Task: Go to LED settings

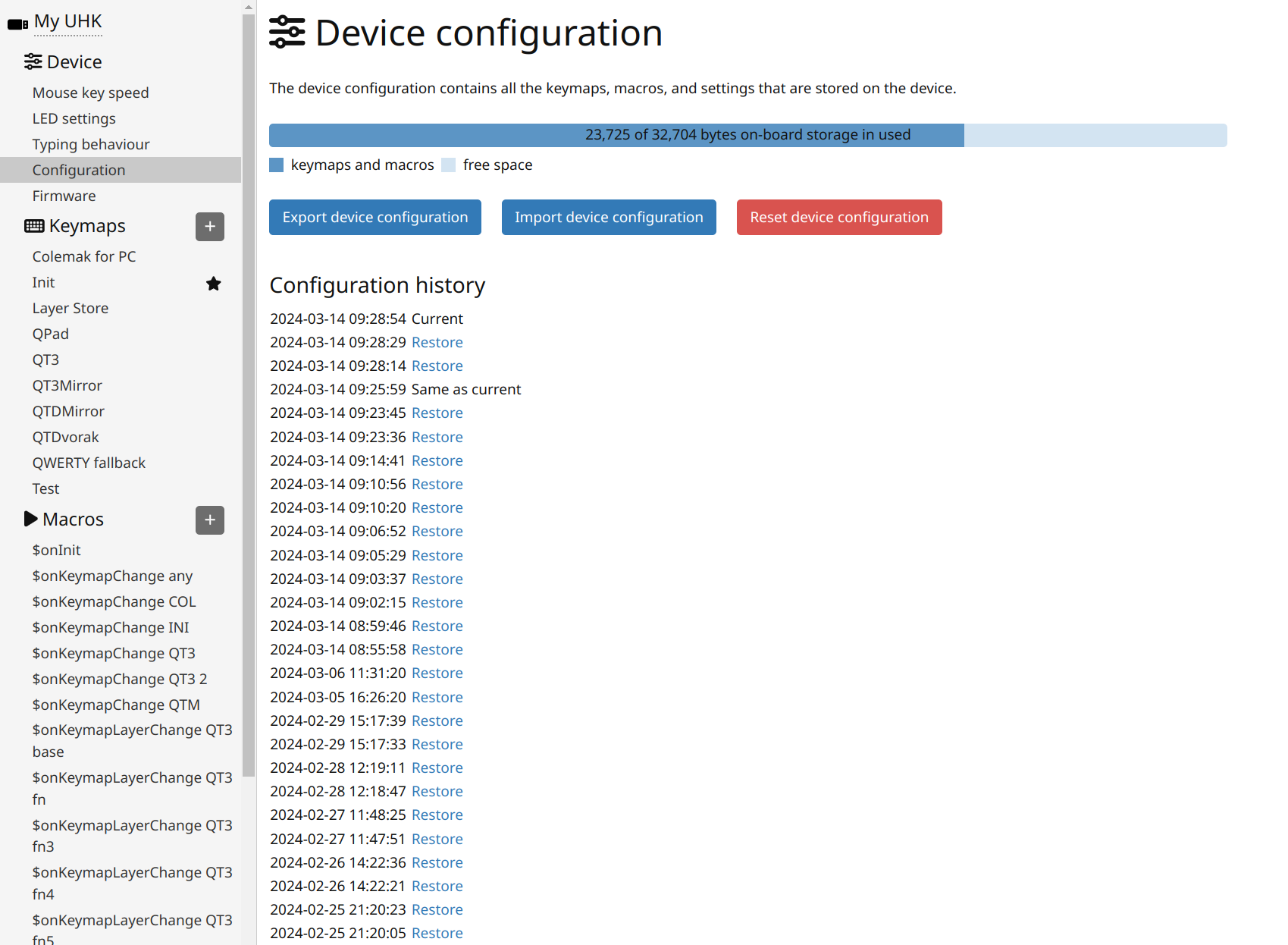Action: point(74,118)
